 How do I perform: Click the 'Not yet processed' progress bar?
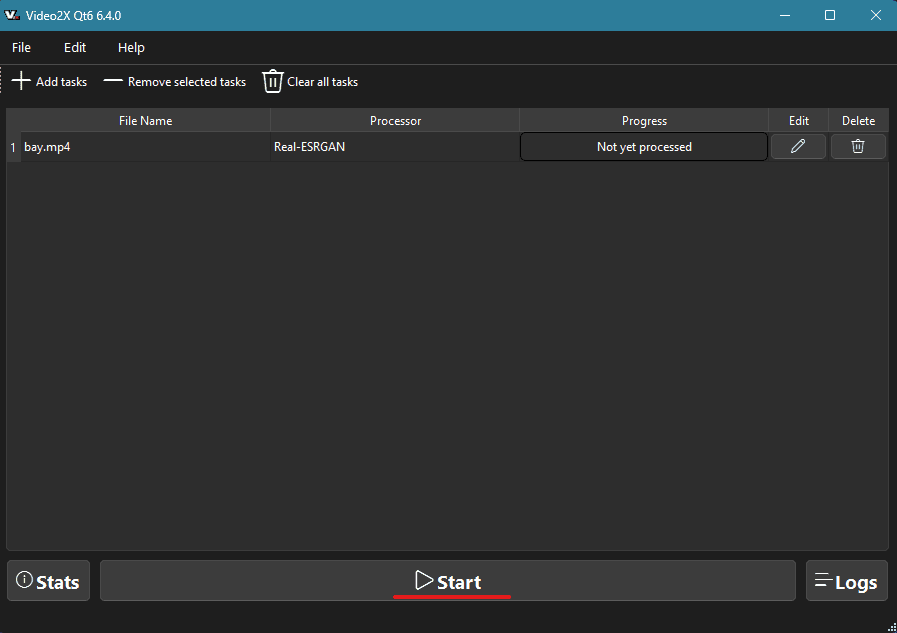[x=644, y=147]
